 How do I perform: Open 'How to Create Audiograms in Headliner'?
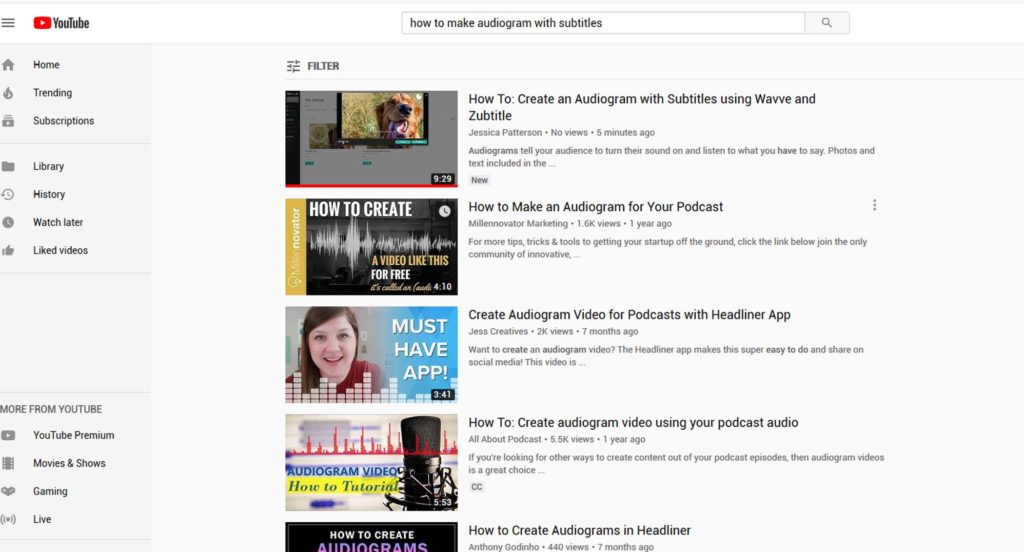point(579,530)
